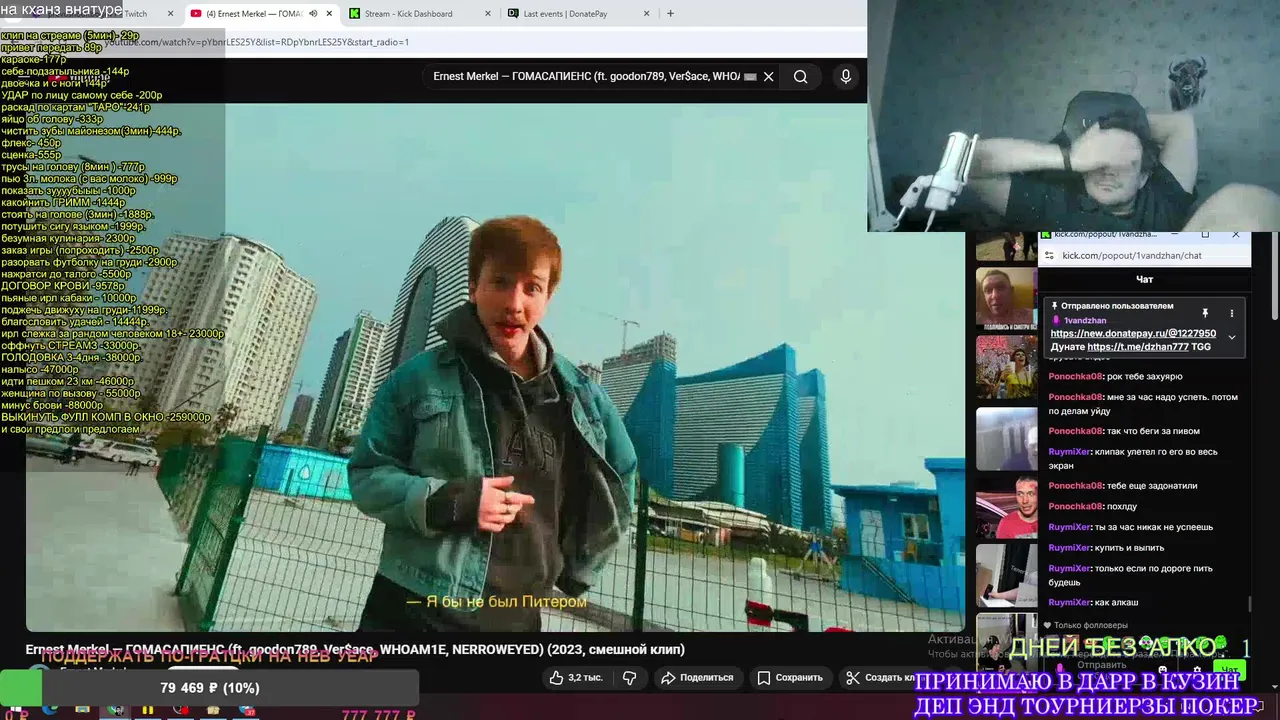Open fifth thumbnail with man in red
The height and width of the screenshot is (720, 1280).
(1006, 507)
